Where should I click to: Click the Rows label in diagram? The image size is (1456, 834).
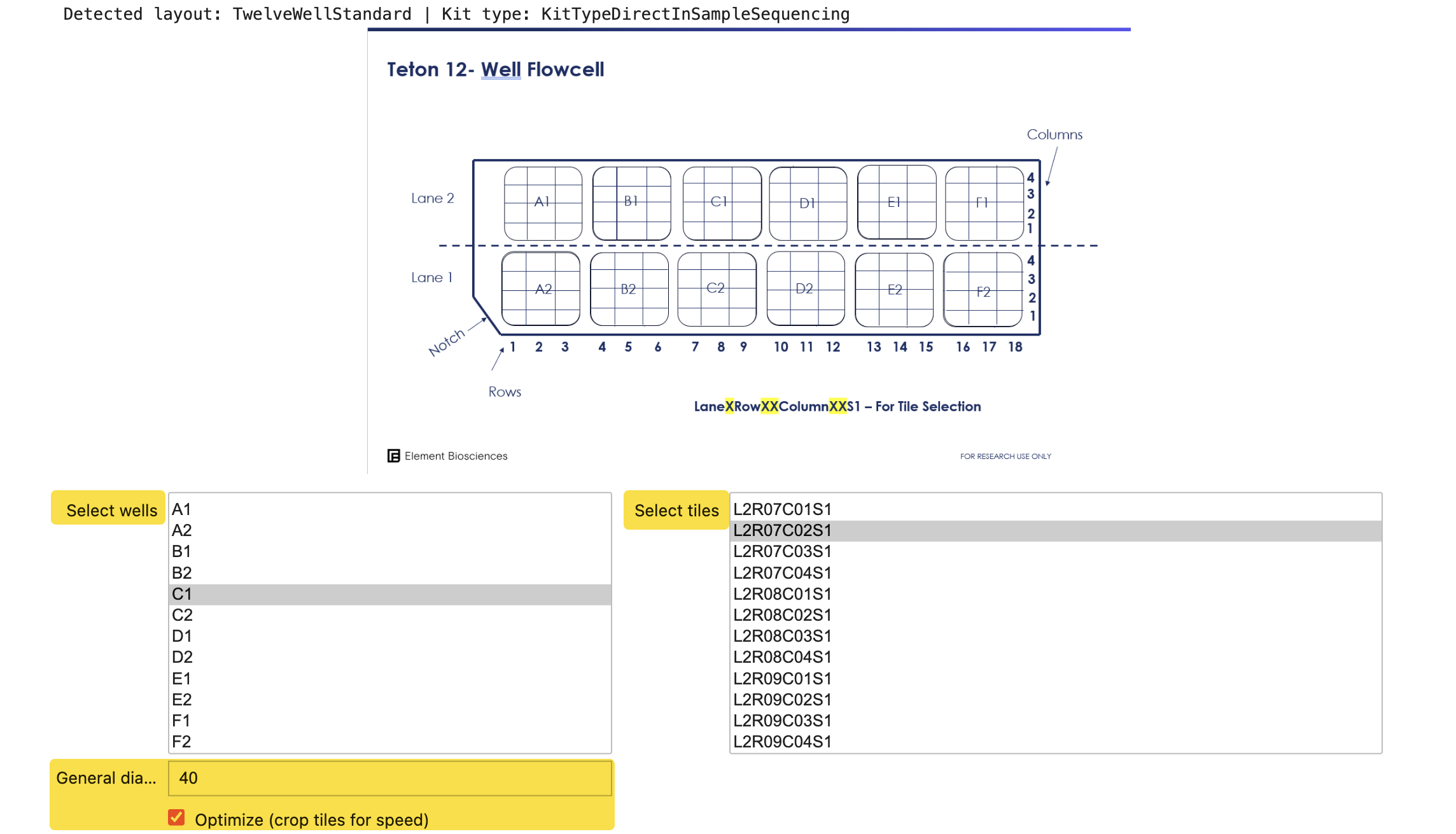click(505, 392)
